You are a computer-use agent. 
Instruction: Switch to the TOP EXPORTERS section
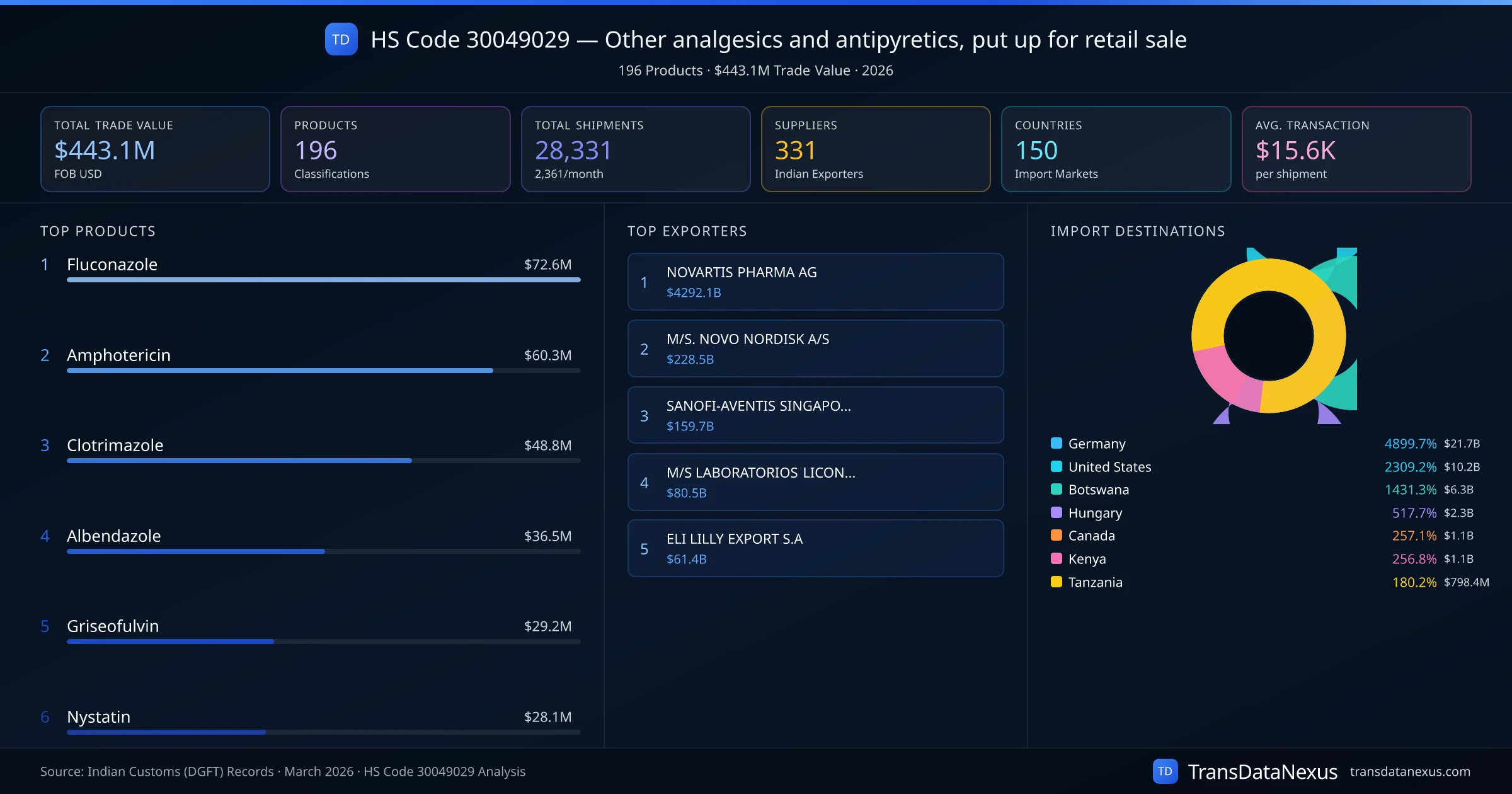click(687, 231)
